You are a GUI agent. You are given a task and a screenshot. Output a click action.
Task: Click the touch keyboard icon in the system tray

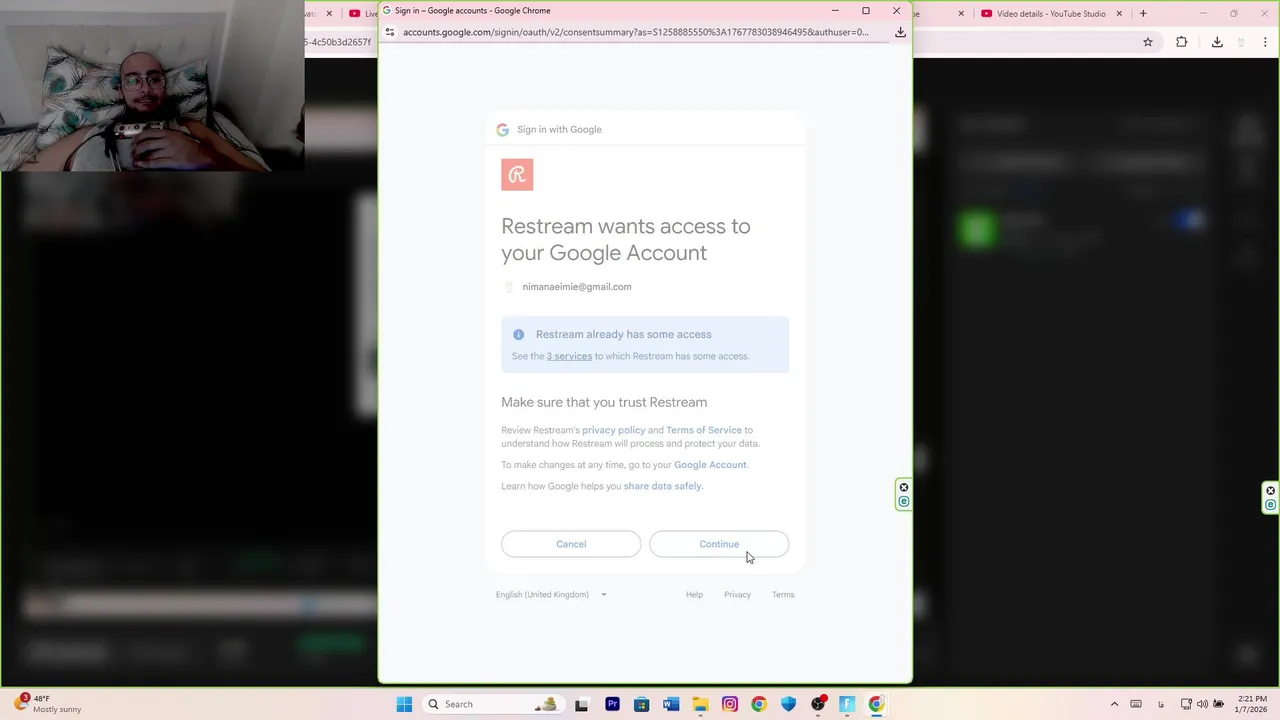1136,704
